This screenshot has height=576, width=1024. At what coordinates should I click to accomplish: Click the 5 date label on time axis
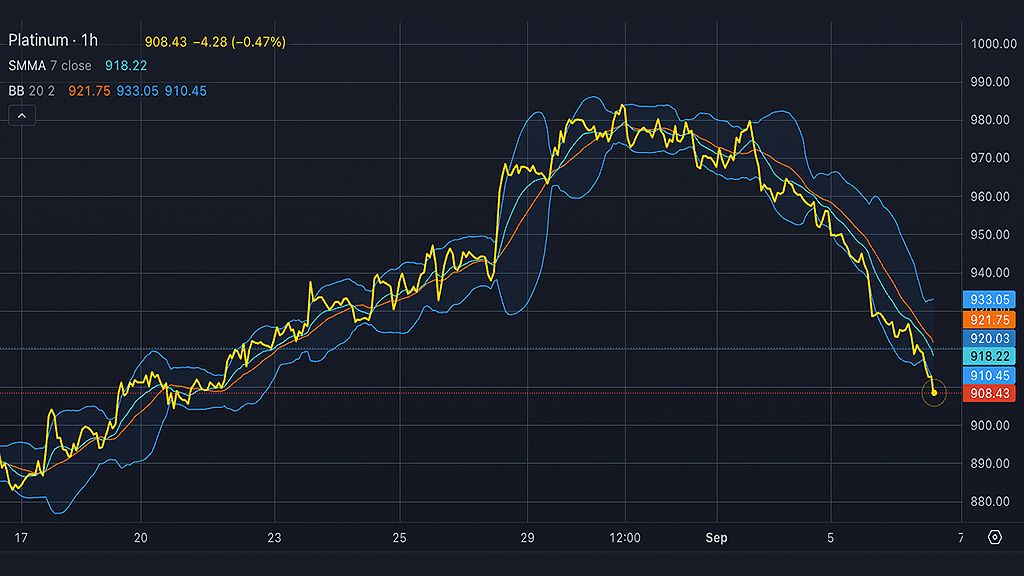pos(831,538)
